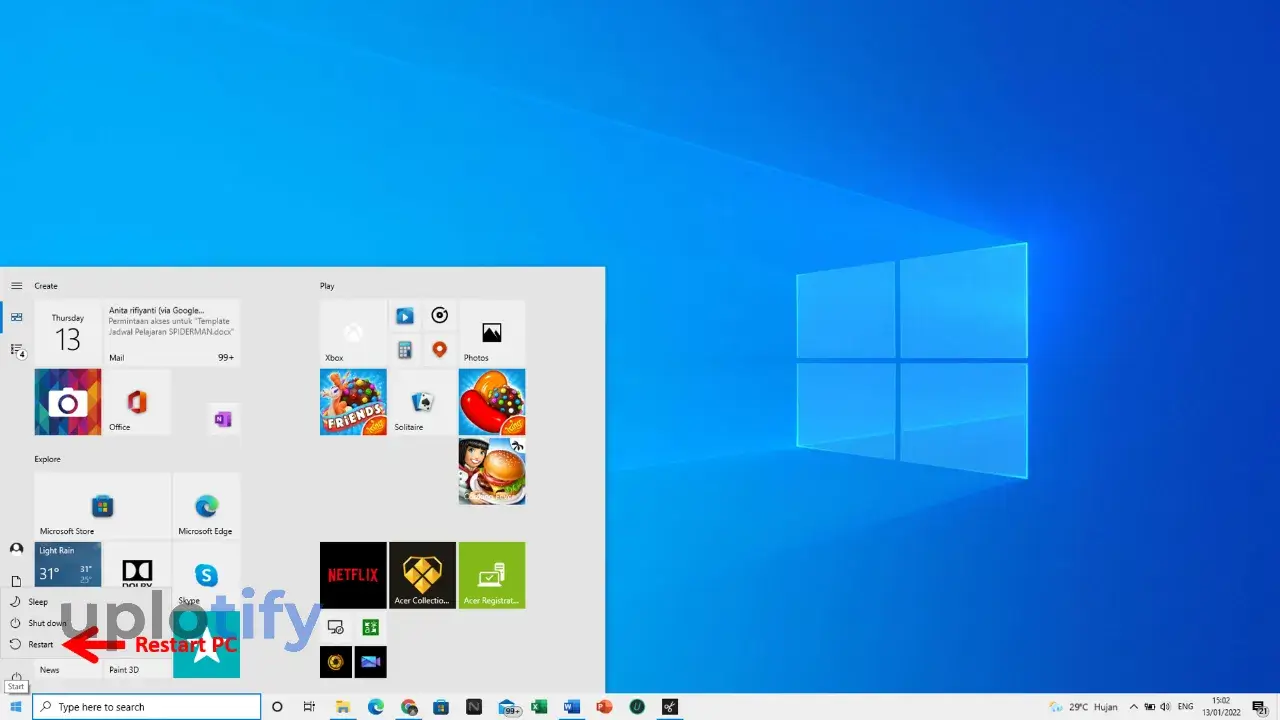1280x720 pixels.
Task: Open Mail with 99+ badge on taskbar
Action: pyautogui.click(x=508, y=707)
